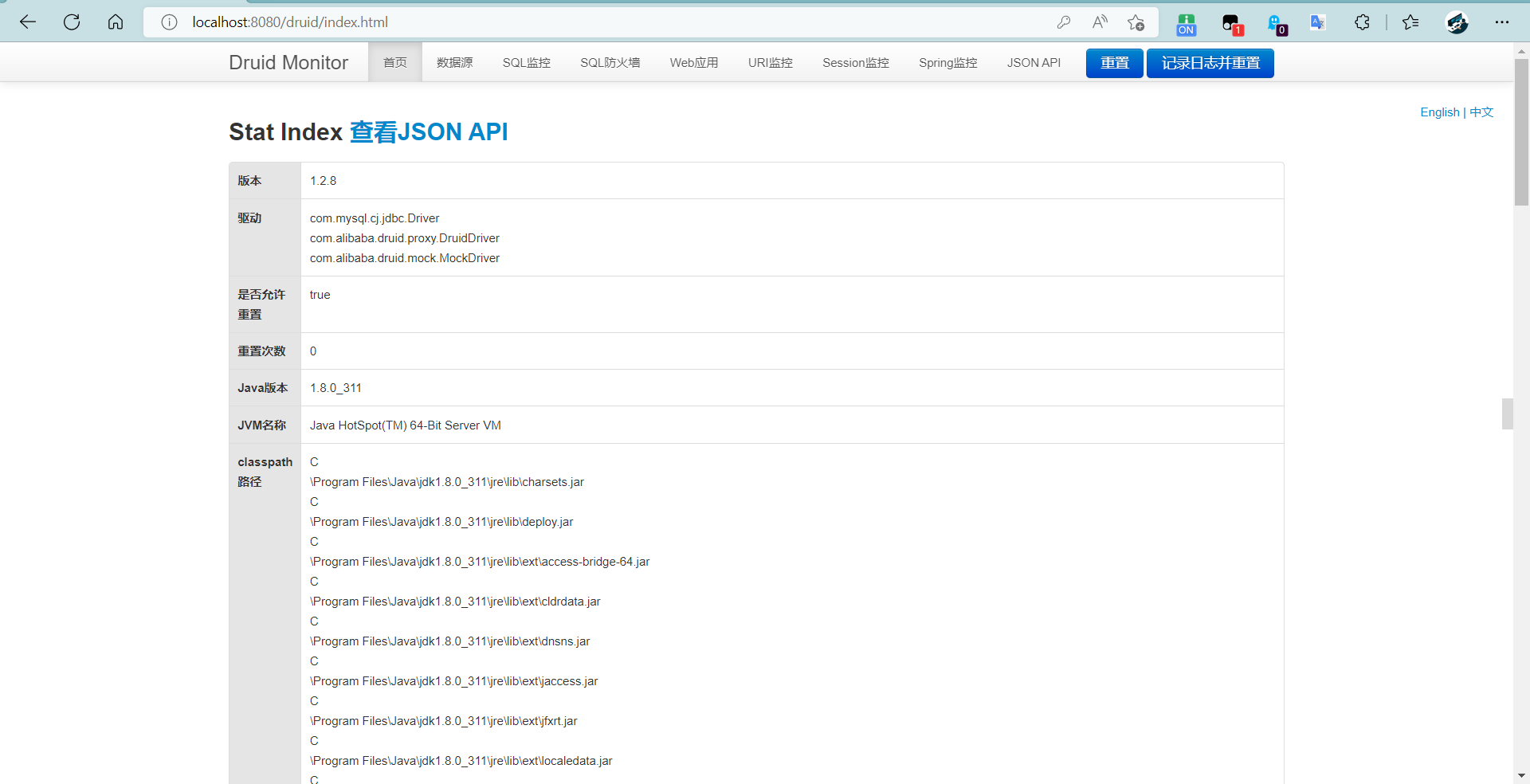Switch to the 首页 tab
The width and height of the screenshot is (1530, 784).
(x=395, y=62)
